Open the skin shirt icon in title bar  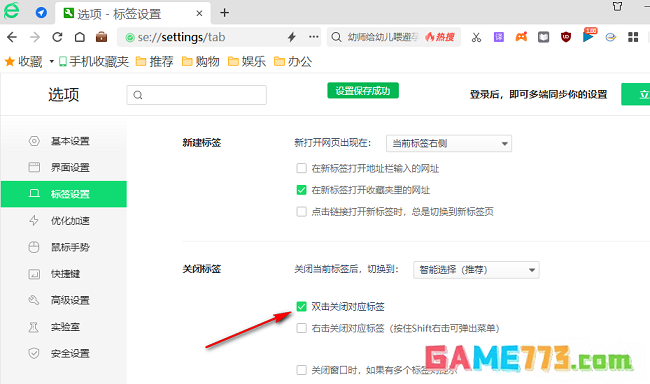pyautogui.click(x=618, y=6)
